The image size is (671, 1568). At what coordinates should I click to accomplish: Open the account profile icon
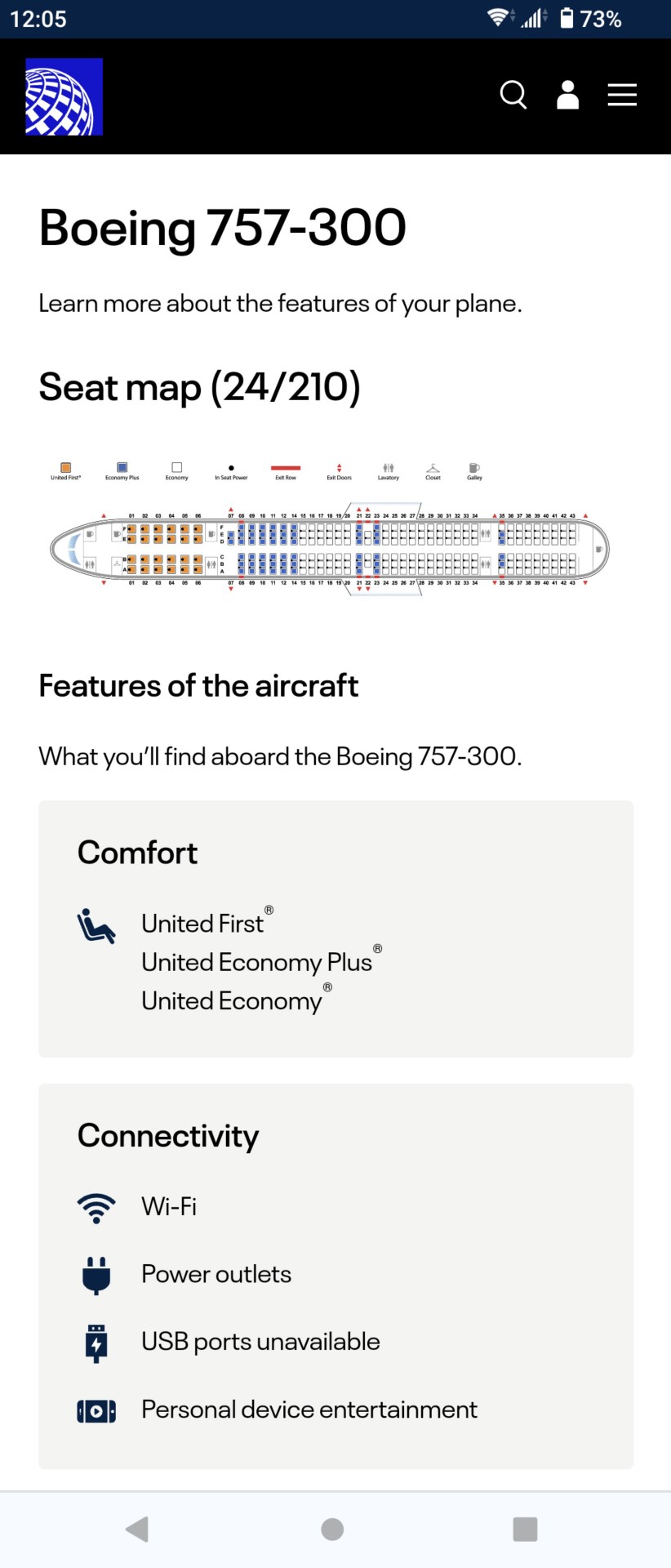click(x=568, y=95)
